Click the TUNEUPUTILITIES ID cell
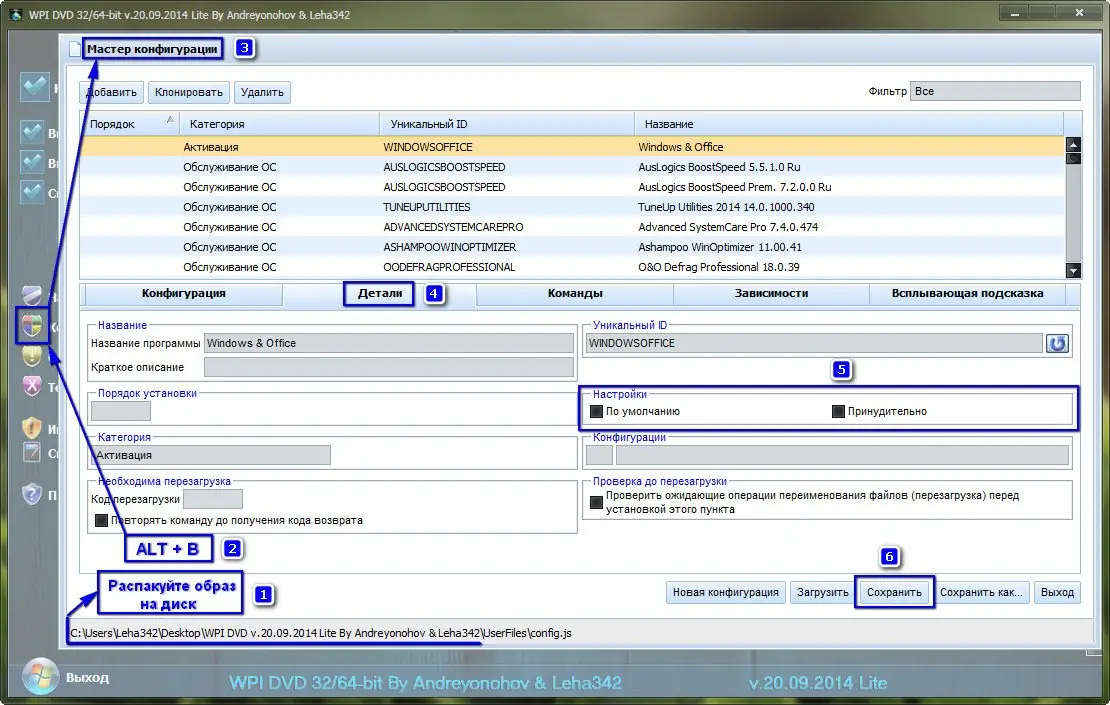Screen dimensions: 1110x705 click(427, 207)
